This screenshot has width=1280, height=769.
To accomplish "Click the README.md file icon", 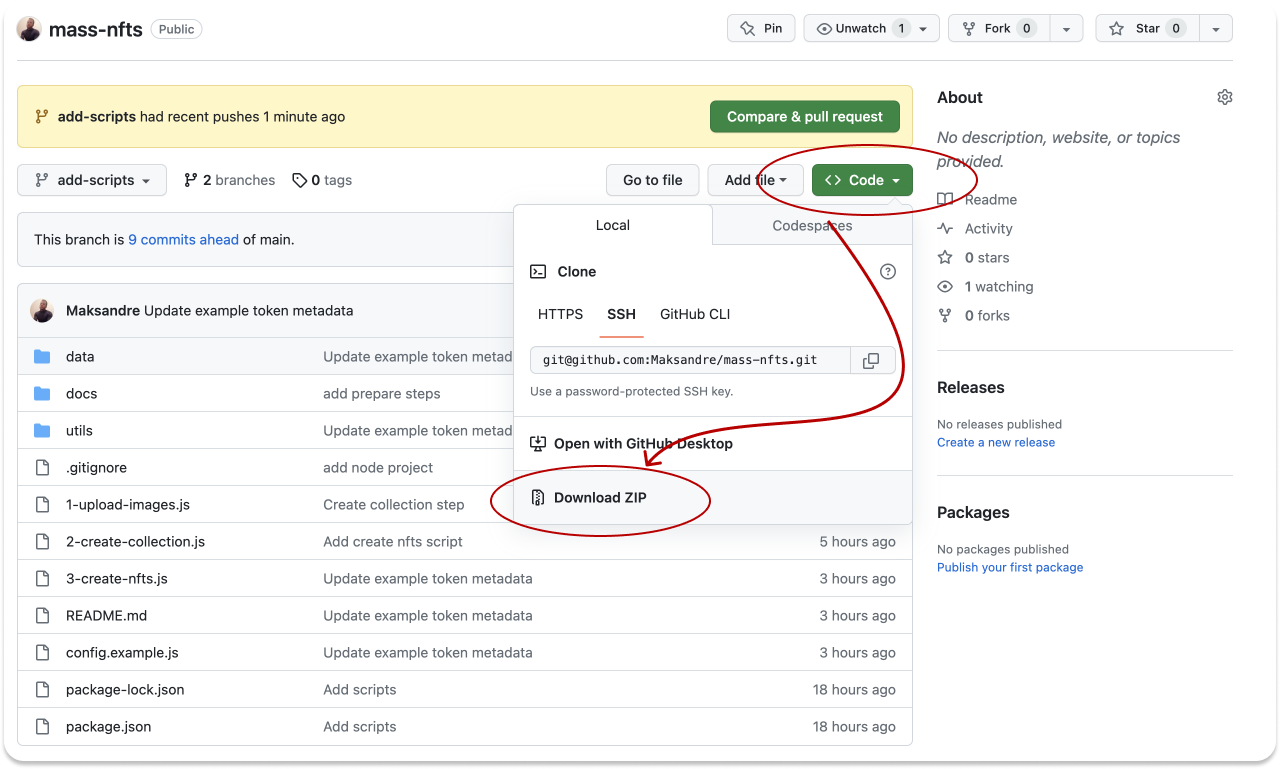I will pos(42,616).
